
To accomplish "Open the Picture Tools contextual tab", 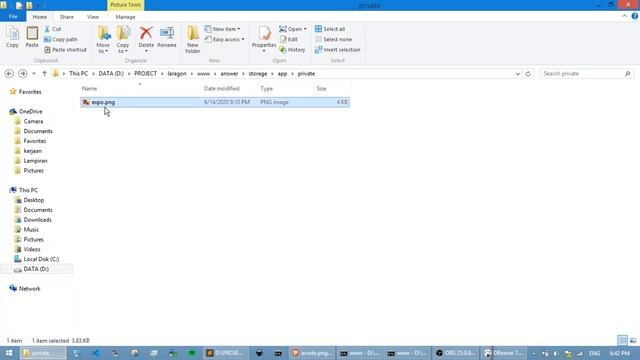I will pos(126,5).
